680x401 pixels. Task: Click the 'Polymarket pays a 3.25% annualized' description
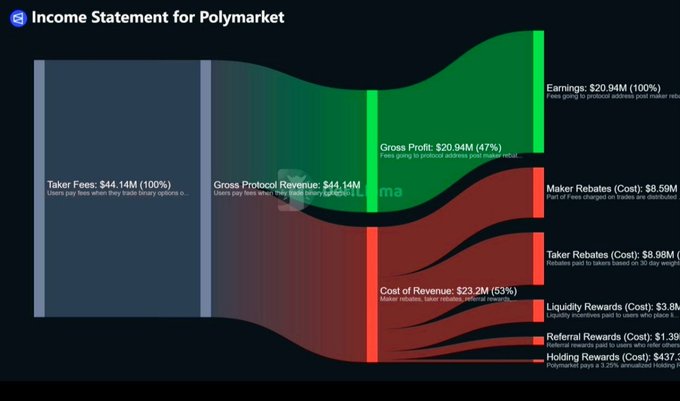click(613, 365)
